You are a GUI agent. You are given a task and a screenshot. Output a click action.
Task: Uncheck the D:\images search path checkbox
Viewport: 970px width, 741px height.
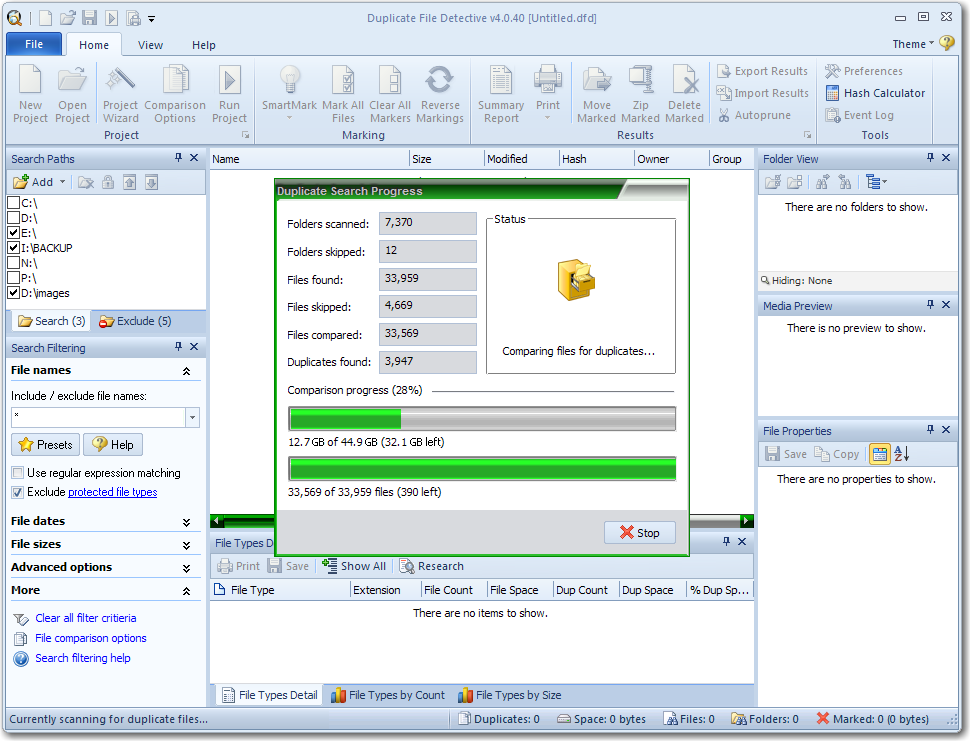pos(13,293)
